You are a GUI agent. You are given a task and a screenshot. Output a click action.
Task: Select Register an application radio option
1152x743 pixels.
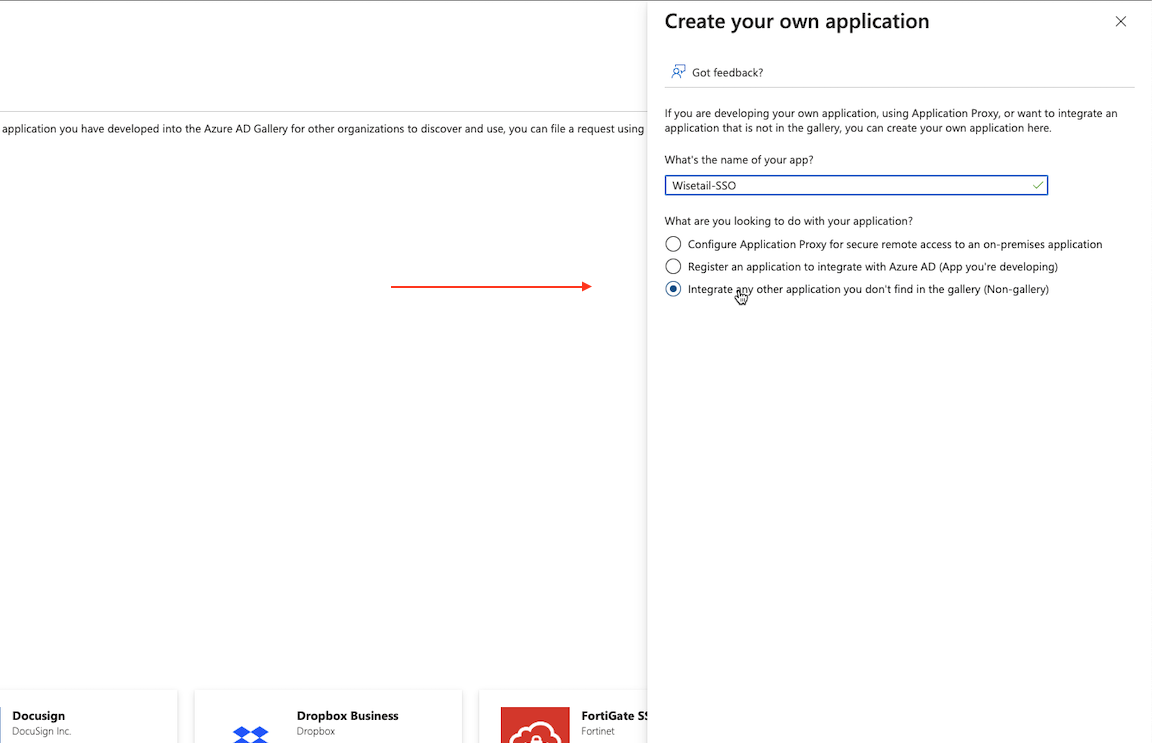(673, 266)
